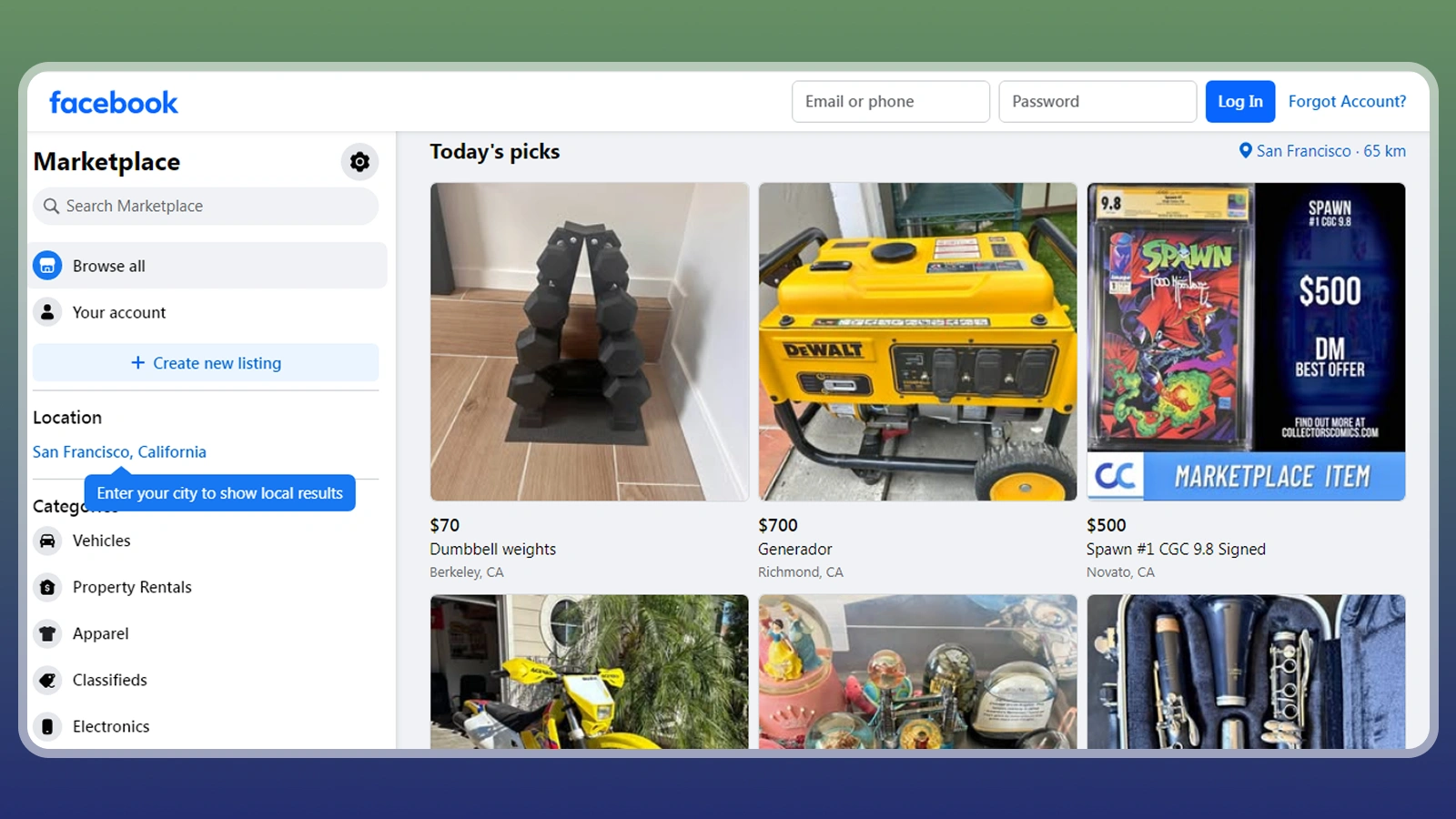Click the $70 price
Viewport: 1456px width, 819px height.
(x=444, y=525)
